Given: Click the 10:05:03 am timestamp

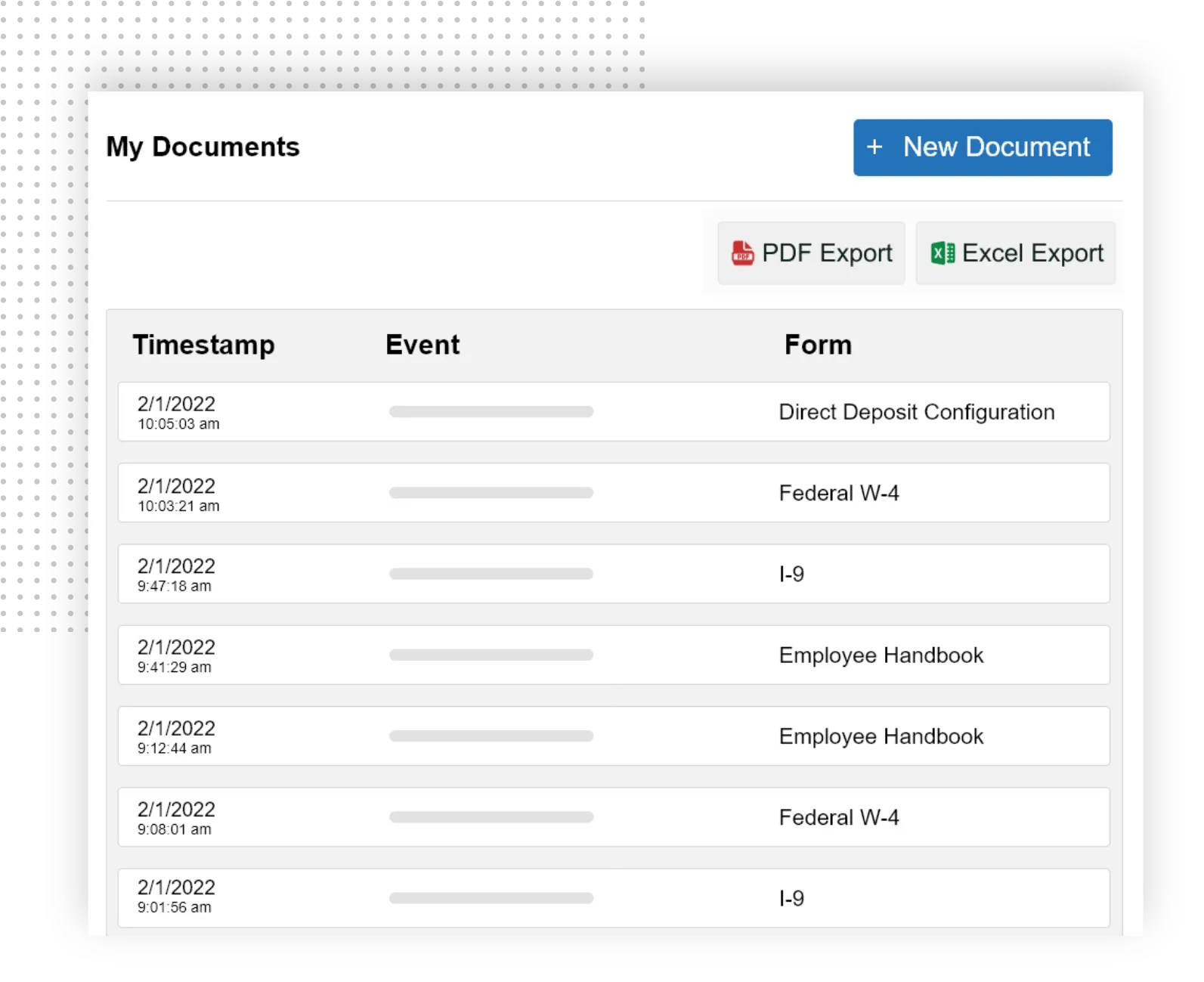Looking at the screenshot, I should coord(178,424).
